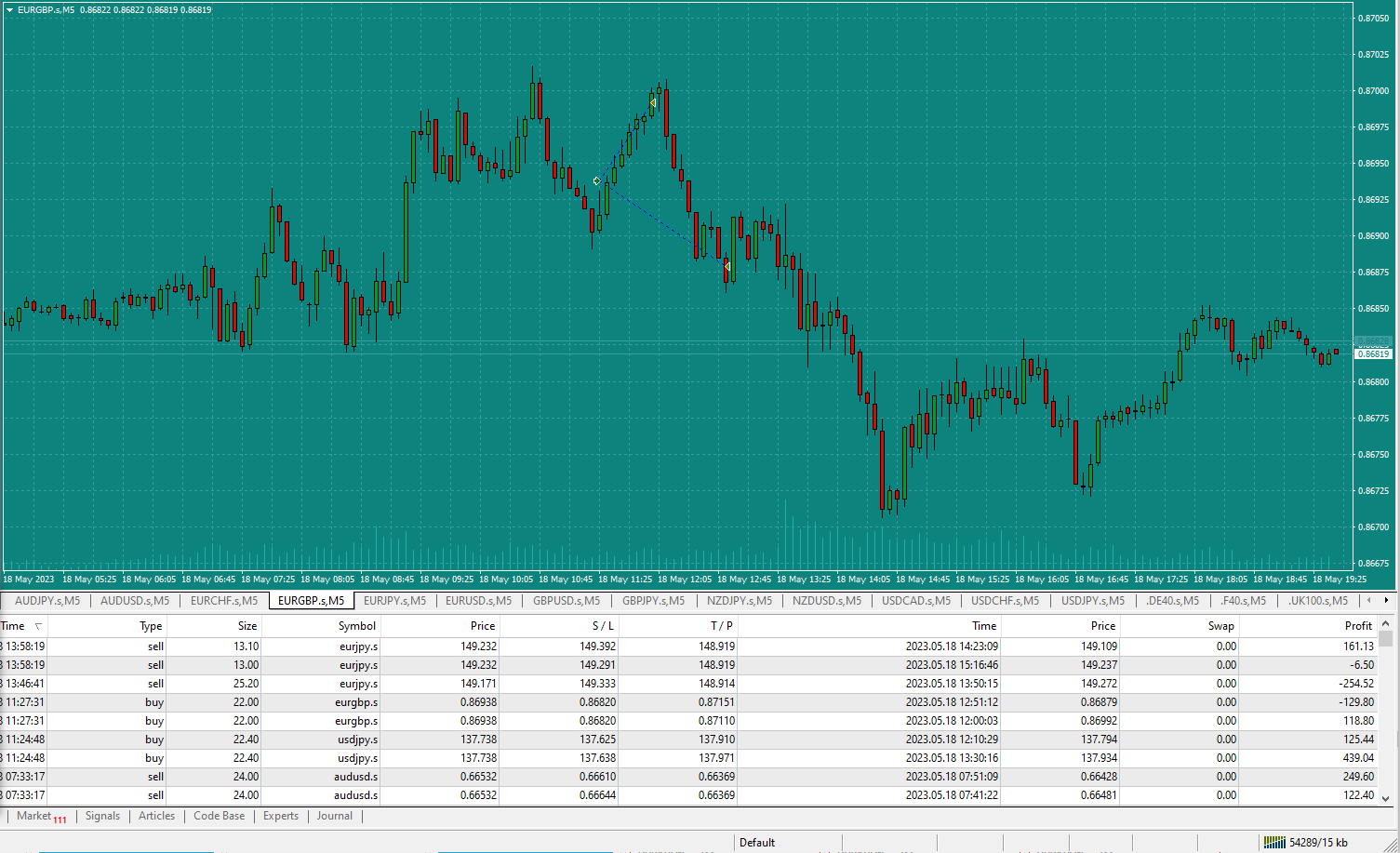Sort history by the Type column header

[107, 626]
